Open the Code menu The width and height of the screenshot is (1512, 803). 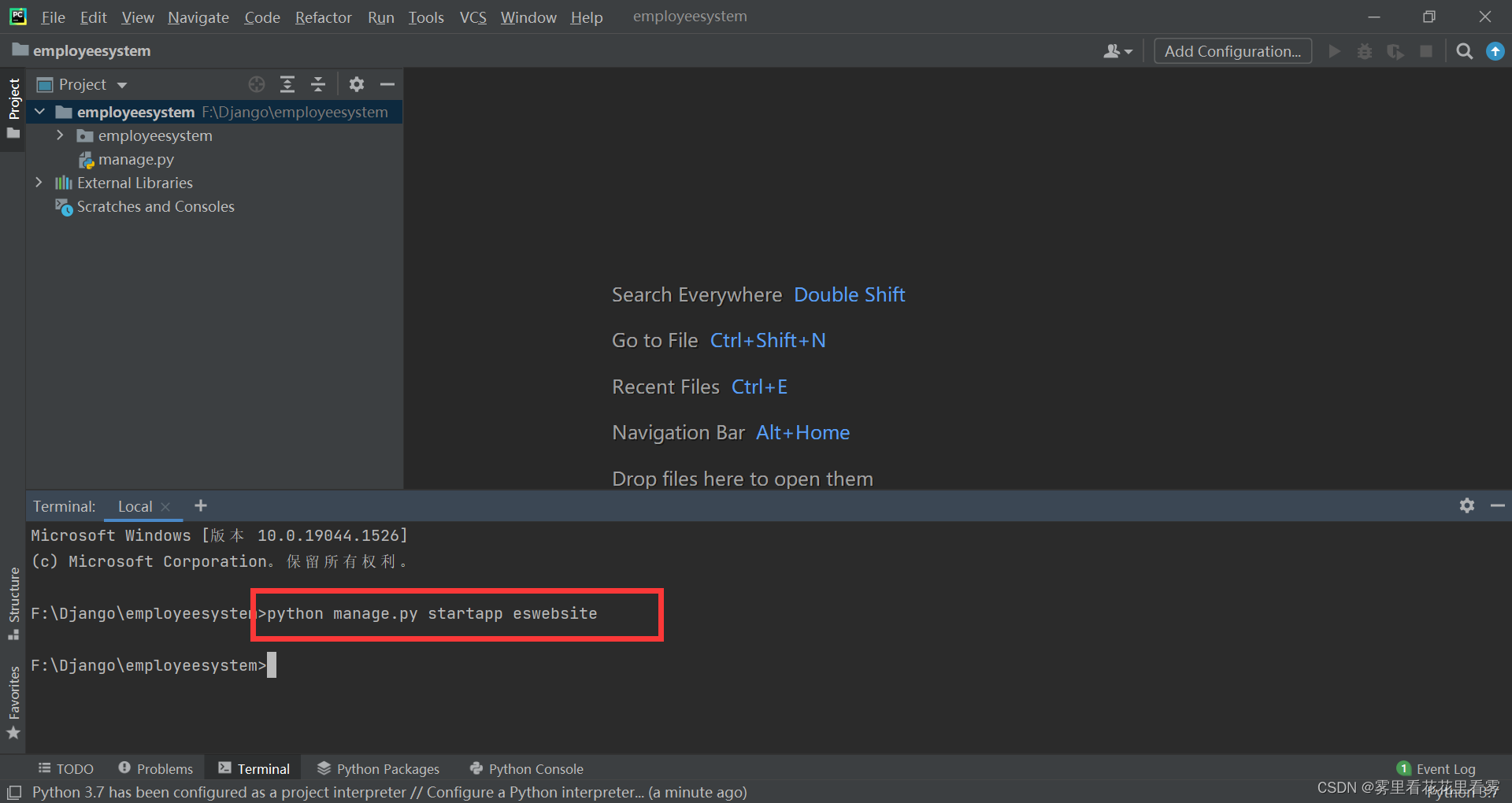click(262, 17)
